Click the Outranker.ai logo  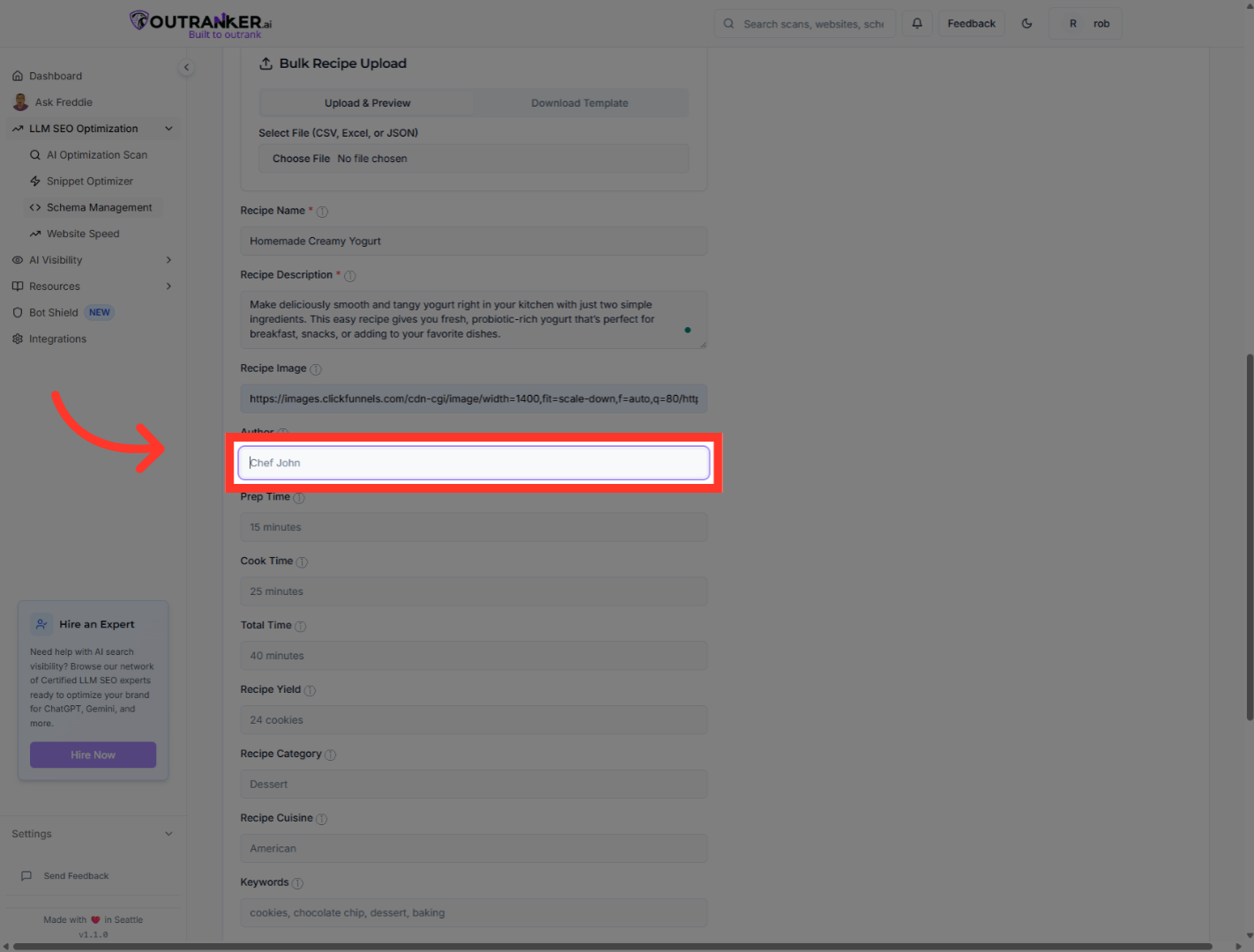tap(200, 24)
